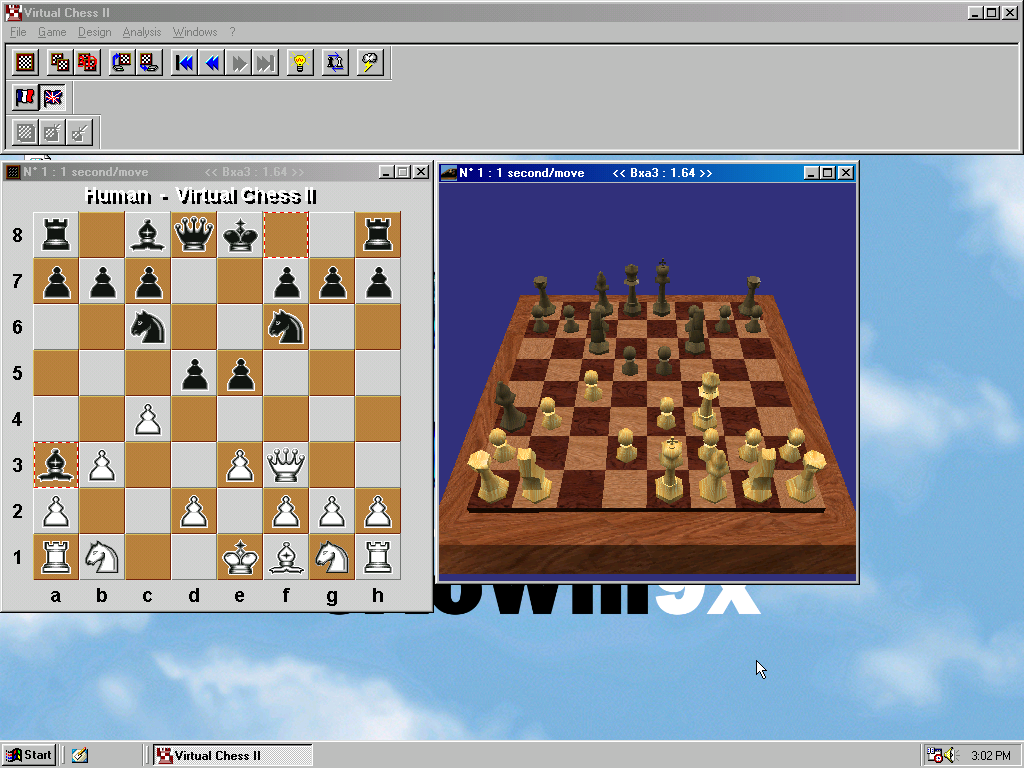
Task: Click the black queen on d8
Action: click(194, 234)
